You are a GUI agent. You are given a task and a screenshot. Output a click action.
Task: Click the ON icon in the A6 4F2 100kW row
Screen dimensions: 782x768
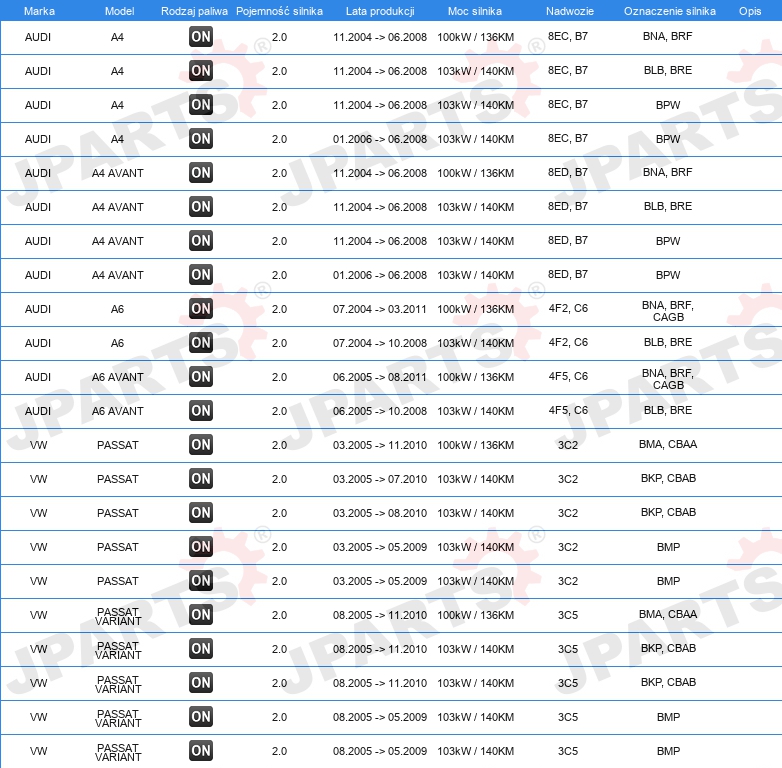point(201,309)
